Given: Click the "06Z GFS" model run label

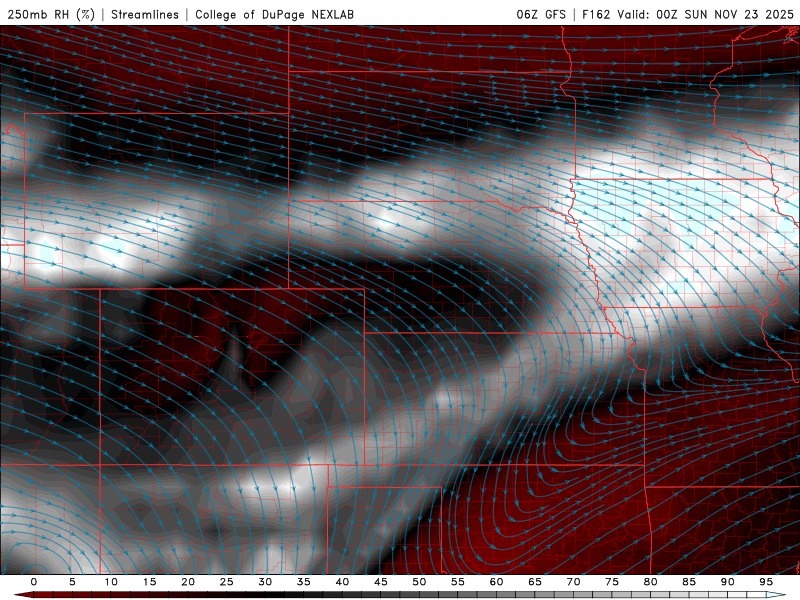Looking at the screenshot, I should 541,14.
